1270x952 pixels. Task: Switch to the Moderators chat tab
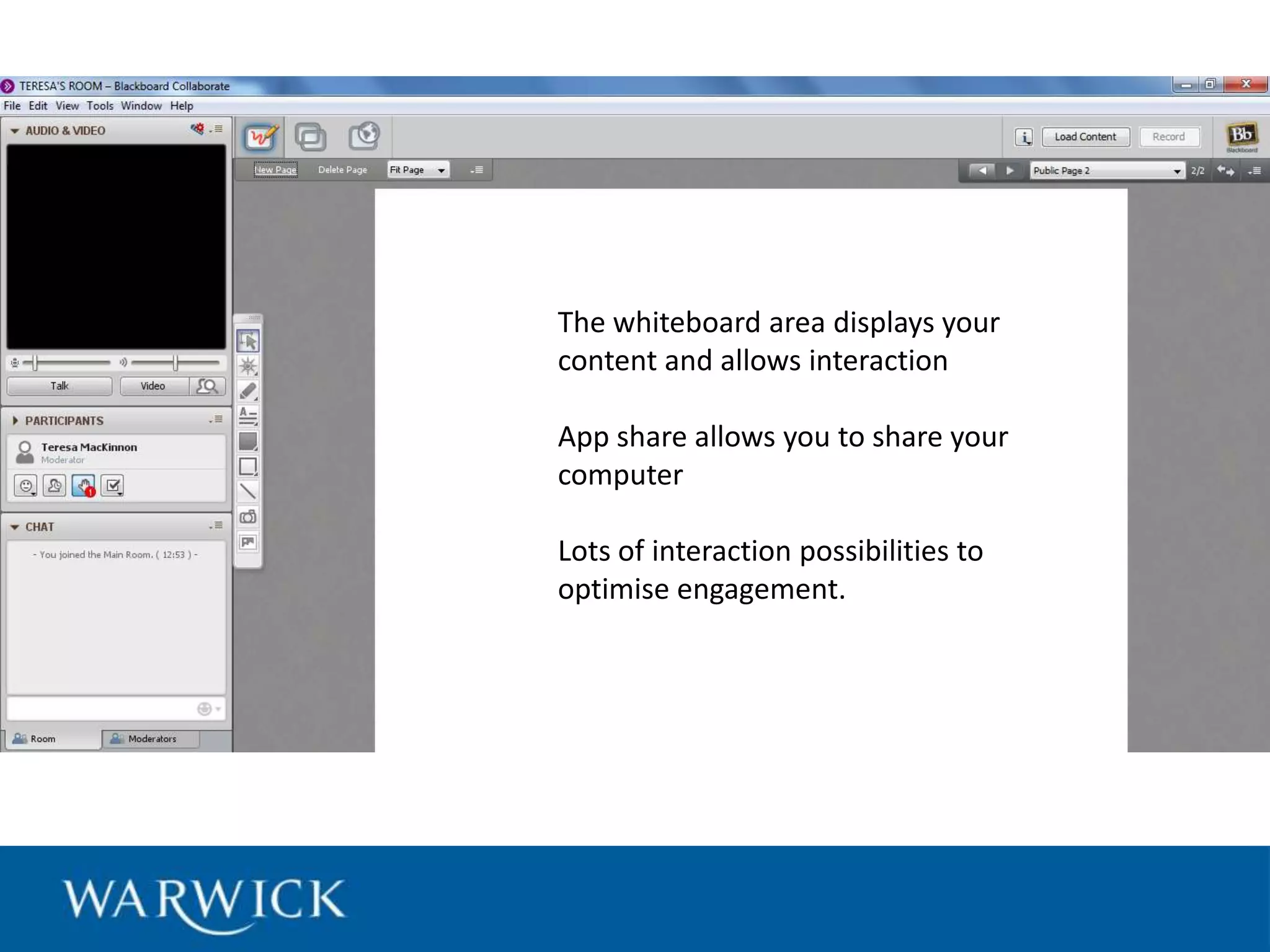pos(151,739)
